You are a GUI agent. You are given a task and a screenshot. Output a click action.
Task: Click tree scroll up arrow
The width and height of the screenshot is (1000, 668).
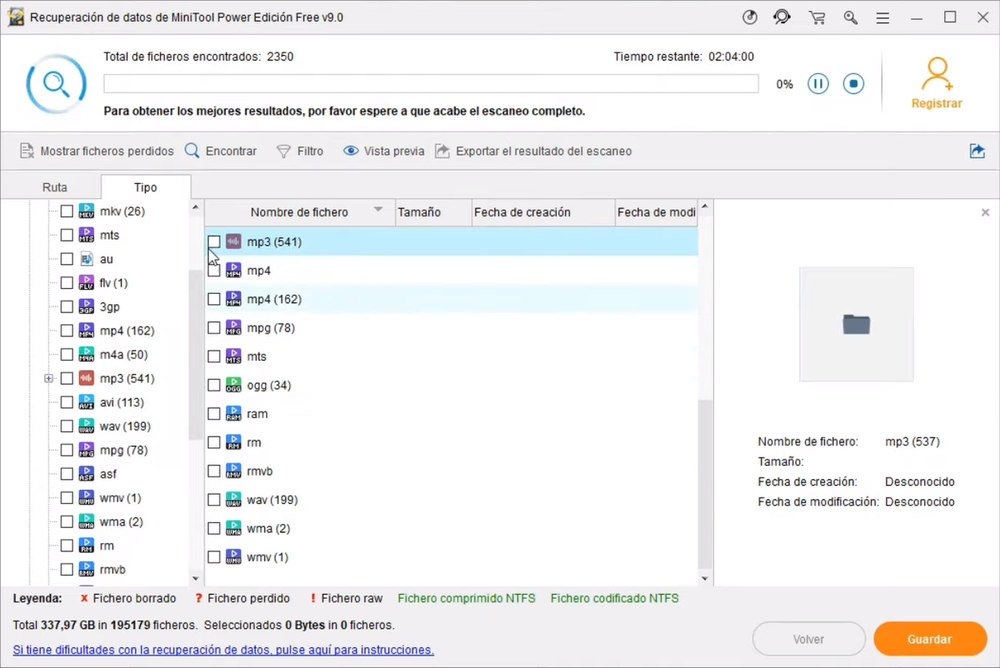195,207
